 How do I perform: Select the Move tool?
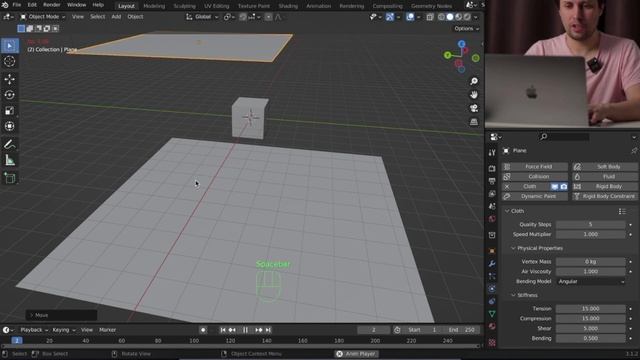click(x=10, y=79)
